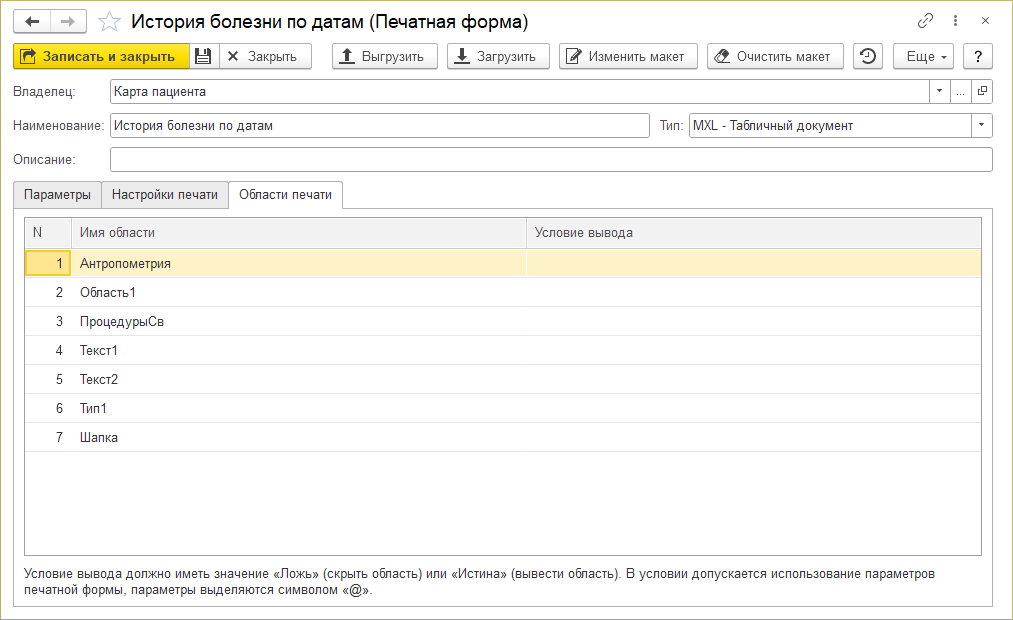Click the Очистить макет button
The height and width of the screenshot is (620, 1013).
tap(774, 57)
